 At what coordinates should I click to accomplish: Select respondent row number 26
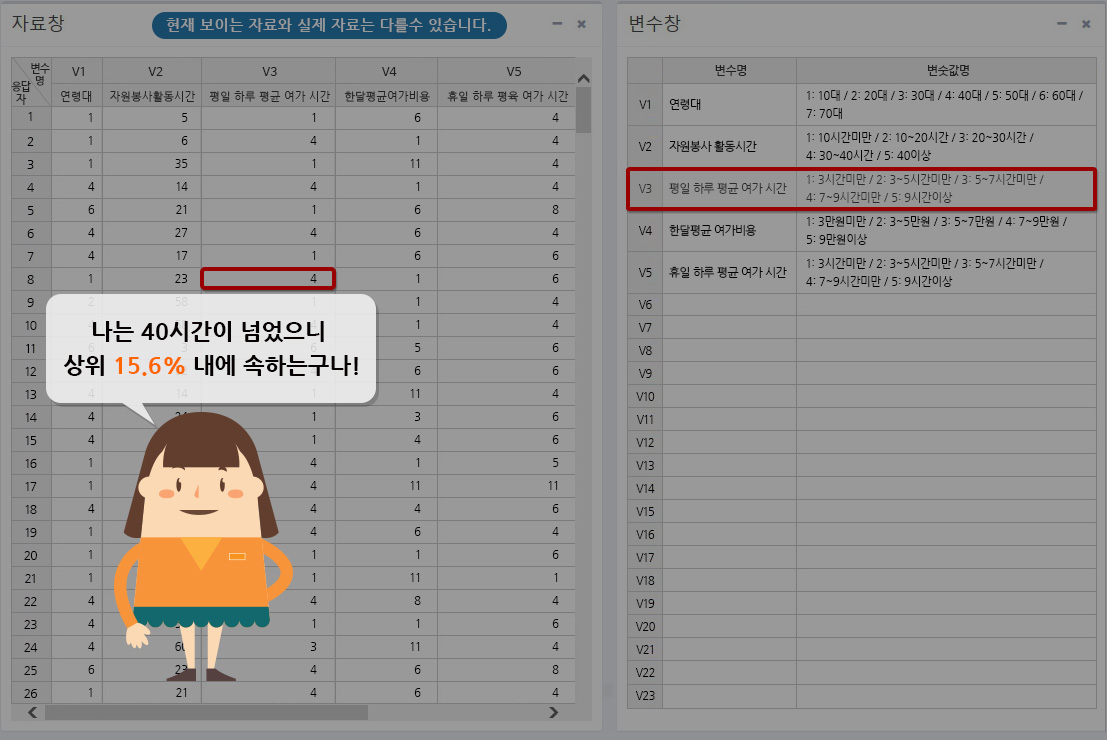[30, 693]
